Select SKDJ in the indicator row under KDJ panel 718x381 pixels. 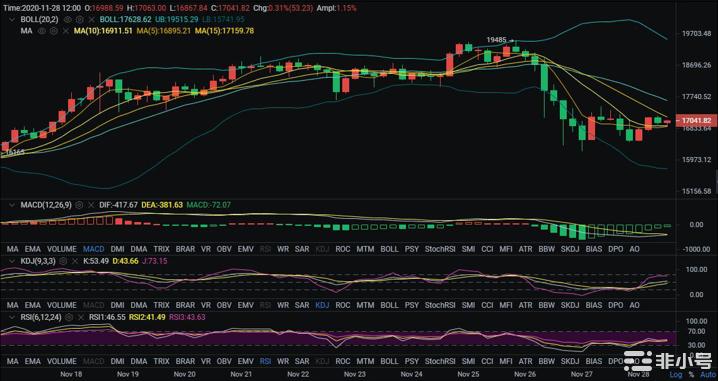point(570,305)
